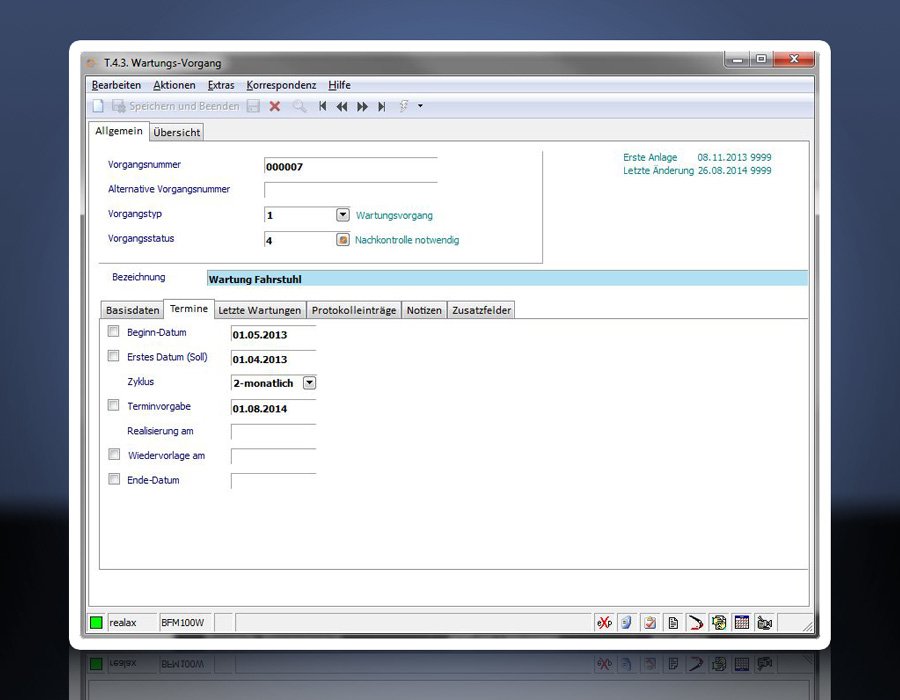900x700 pixels.
Task: Check the Ende-Datum checkbox
Action: 114,479
